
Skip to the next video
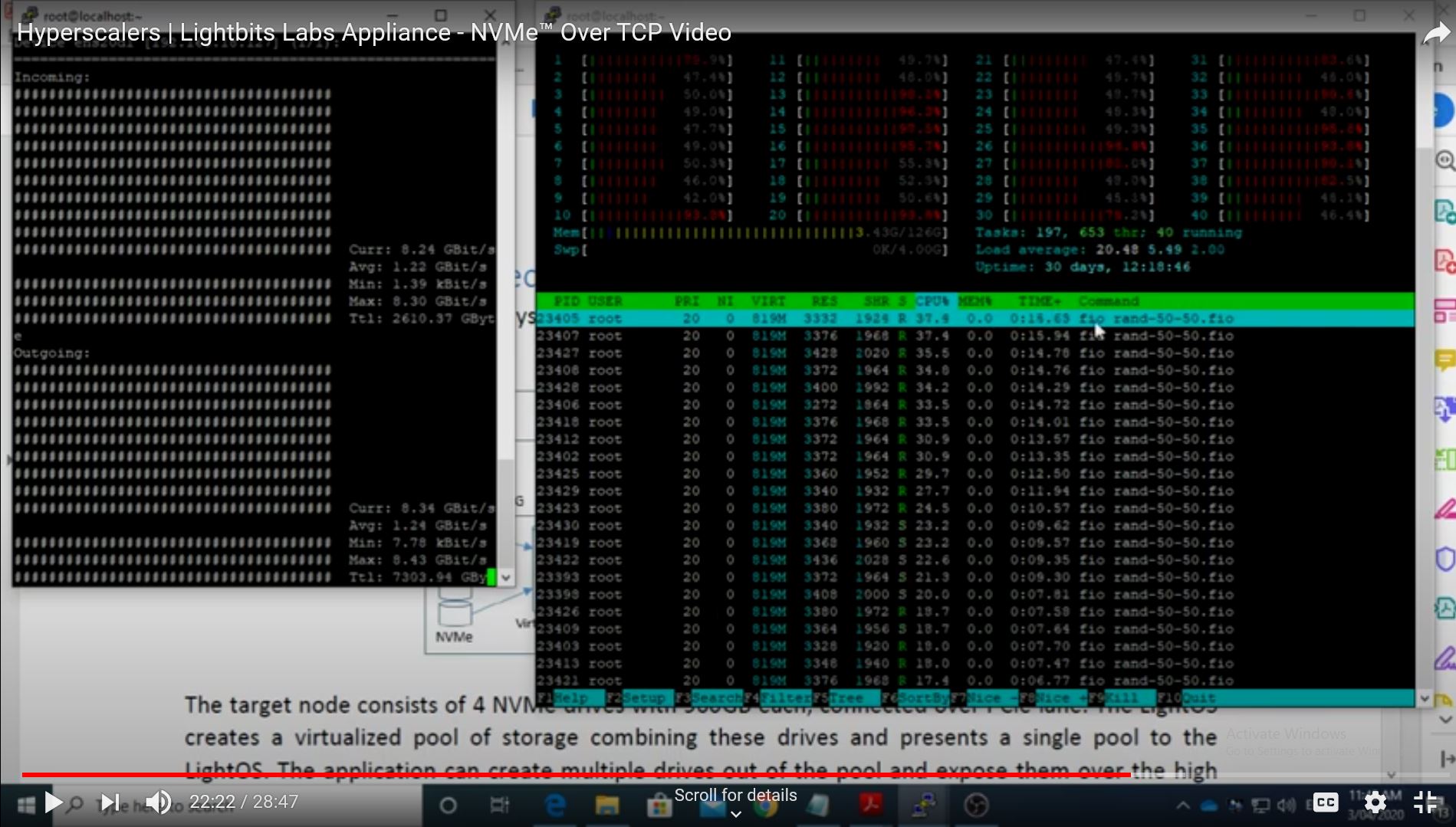click(x=110, y=802)
